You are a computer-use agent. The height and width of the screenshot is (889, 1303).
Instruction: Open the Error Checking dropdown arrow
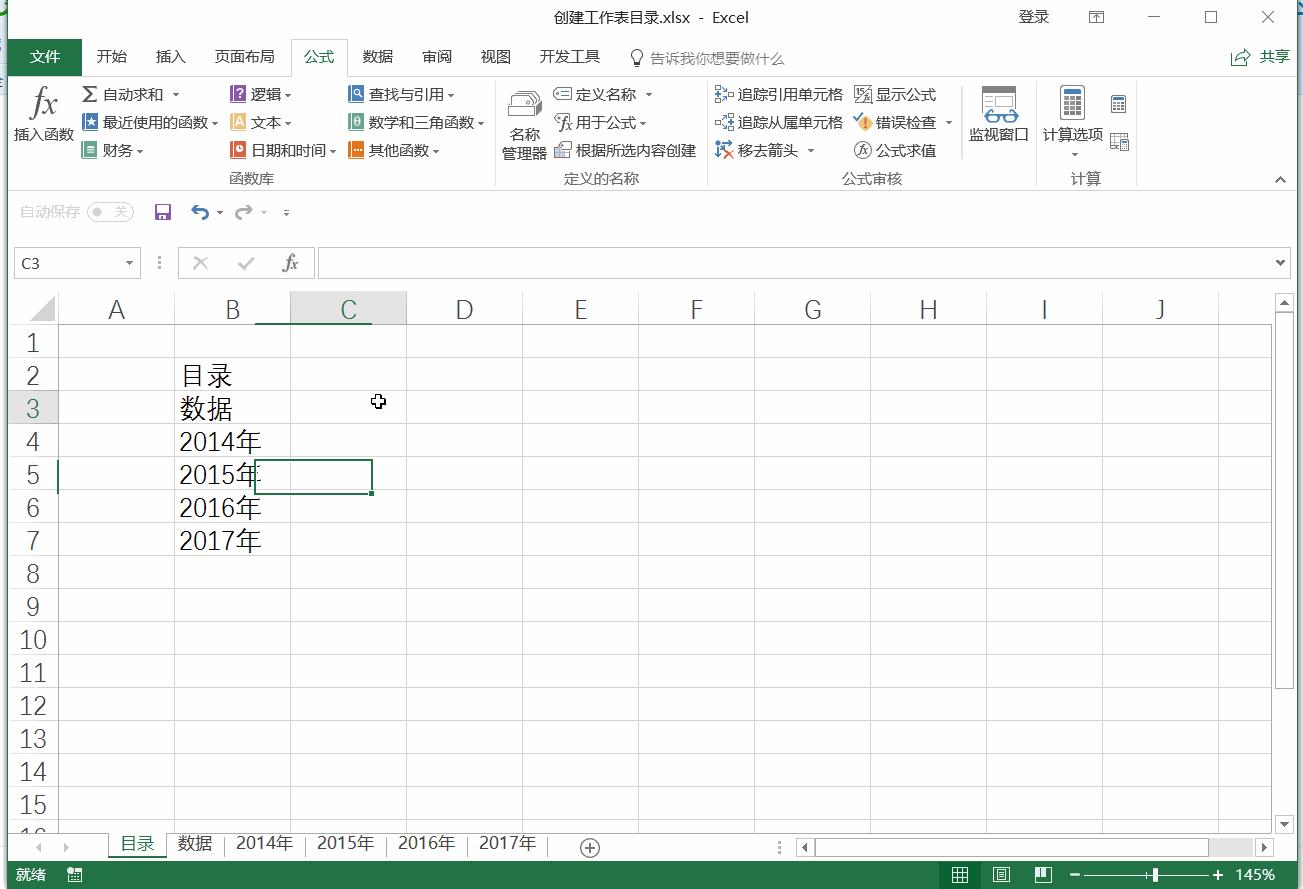(x=948, y=122)
